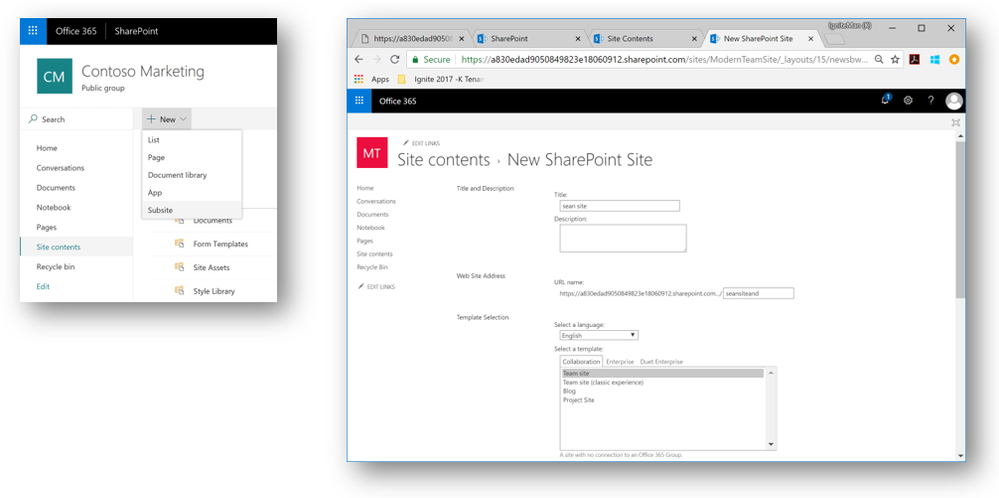Click the Description text area

[623, 238]
